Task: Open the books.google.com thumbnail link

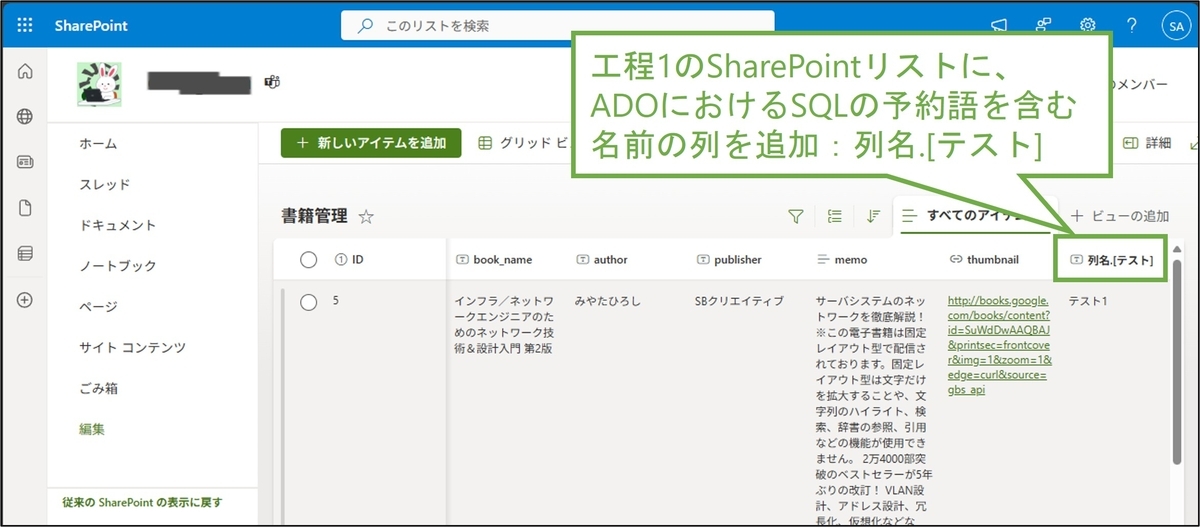Action: [x=999, y=345]
